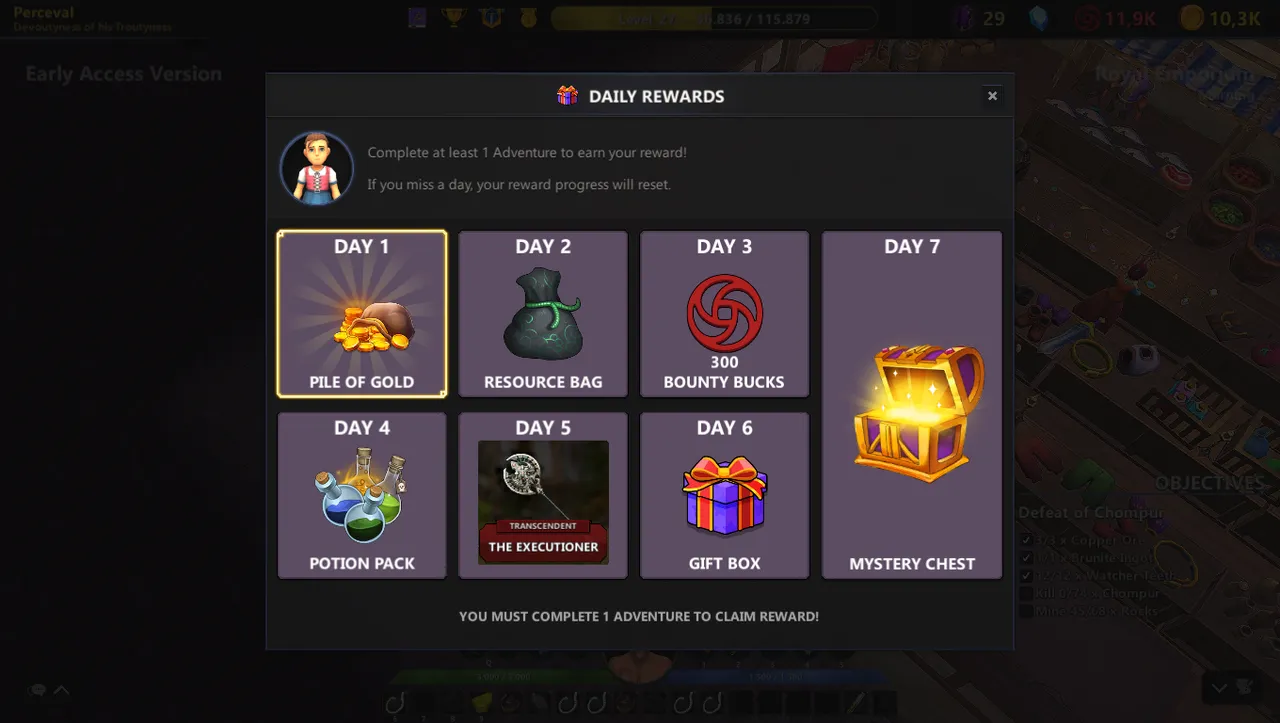Collapse the objectives panel with chevron
Image resolution: width=1280 pixels, height=723 pixels.
1219,688
